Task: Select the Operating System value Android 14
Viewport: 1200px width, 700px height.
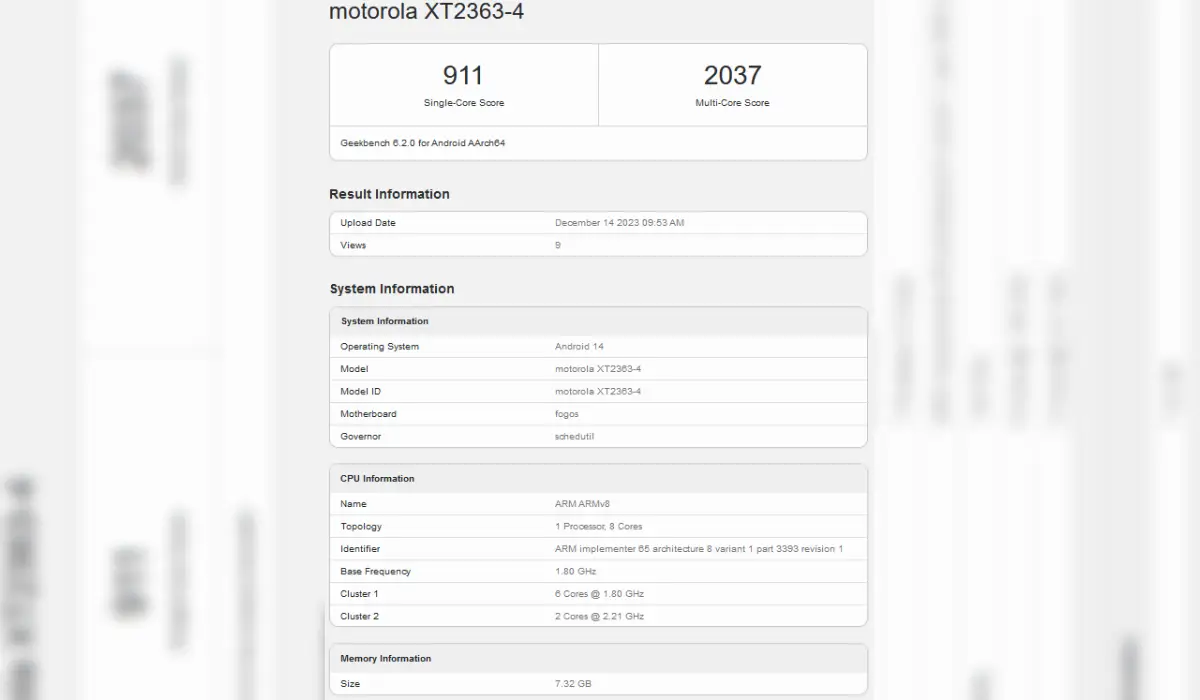Action: (579, 346)
